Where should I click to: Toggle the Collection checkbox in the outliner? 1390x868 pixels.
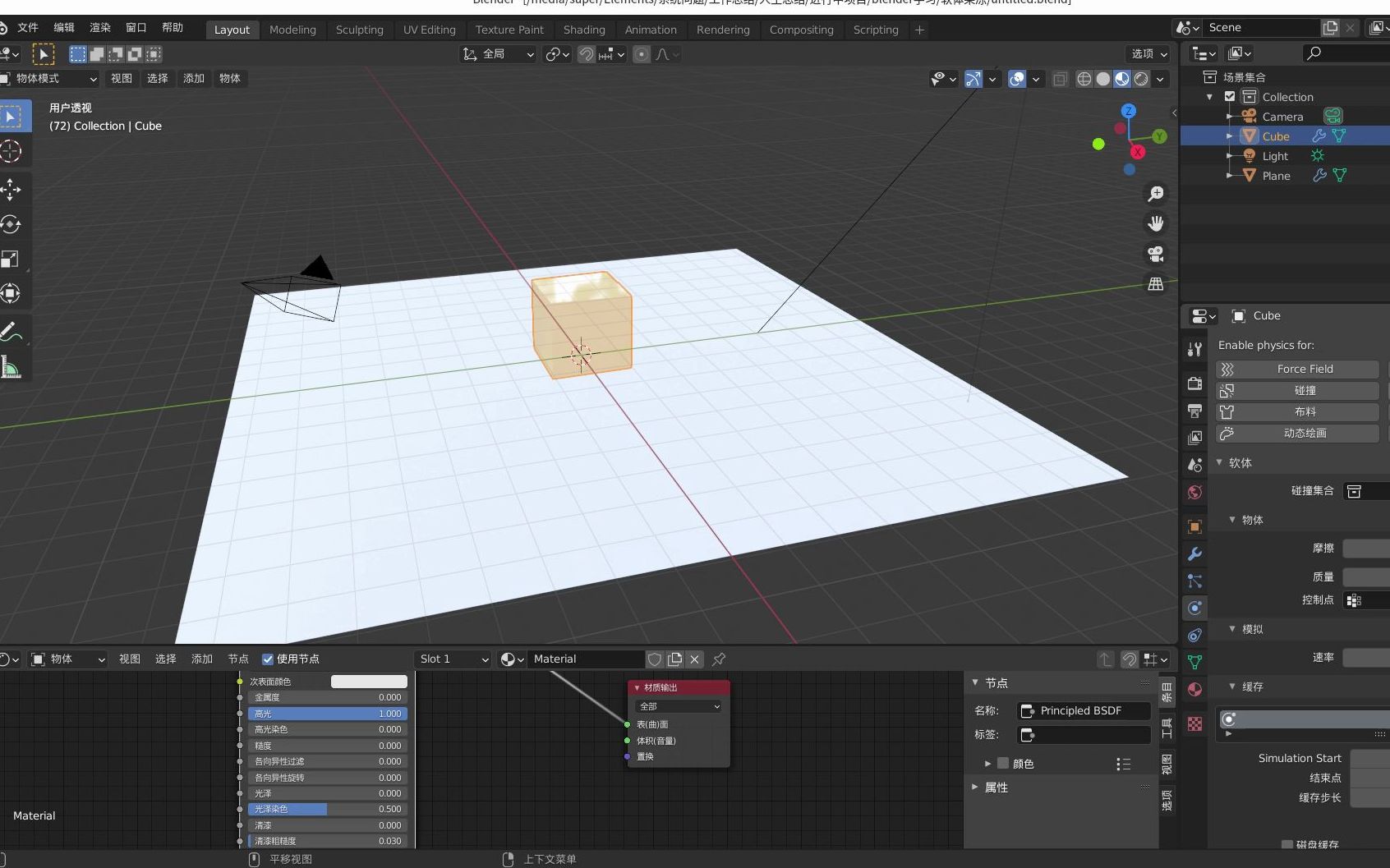click(x=1229, y=96)
